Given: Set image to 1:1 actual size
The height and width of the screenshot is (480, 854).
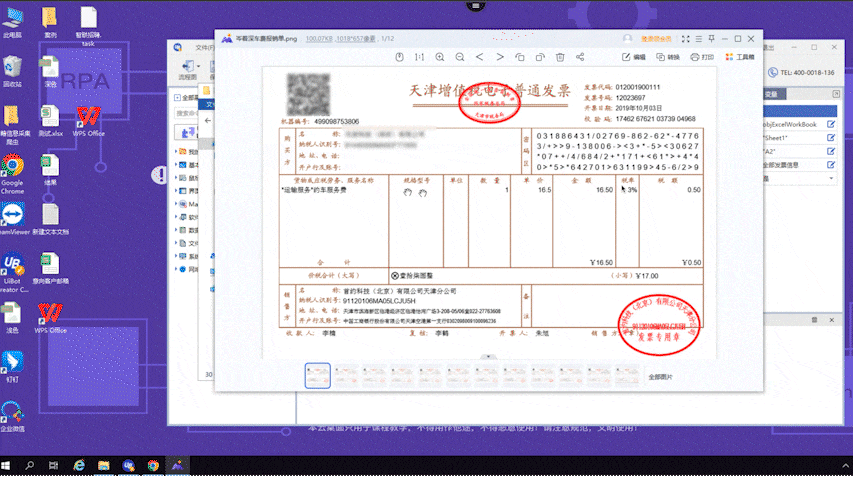Looking at the screenshot, I should click(419, 57).
